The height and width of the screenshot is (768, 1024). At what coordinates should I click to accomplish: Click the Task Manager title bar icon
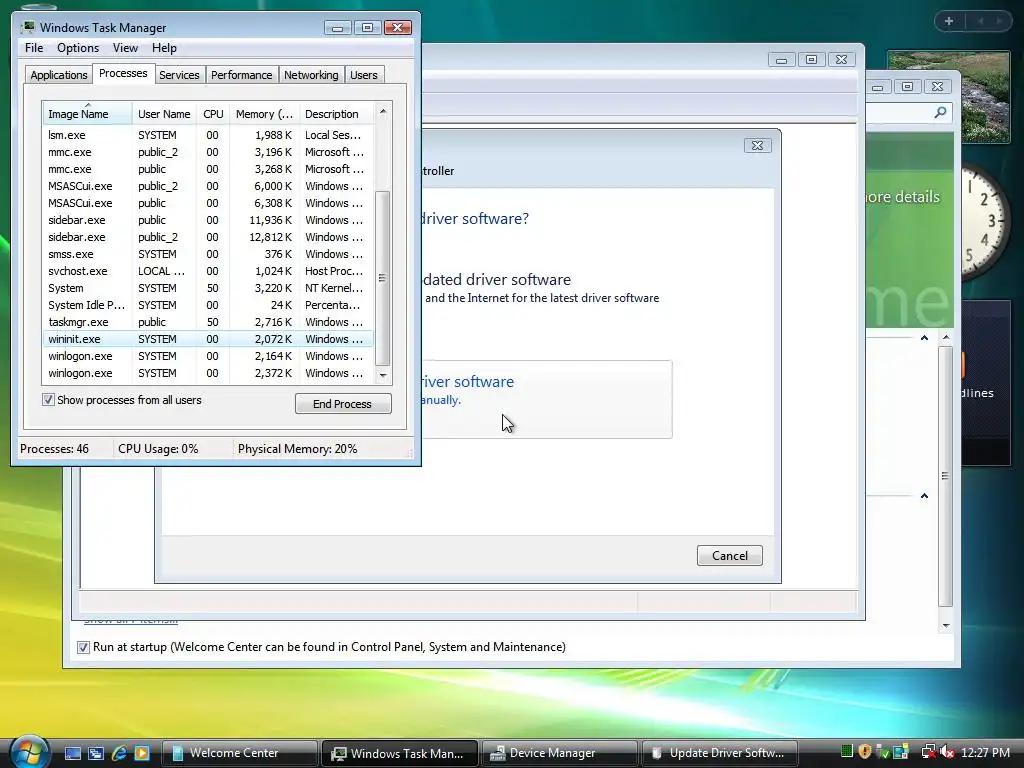coord(27,27)
